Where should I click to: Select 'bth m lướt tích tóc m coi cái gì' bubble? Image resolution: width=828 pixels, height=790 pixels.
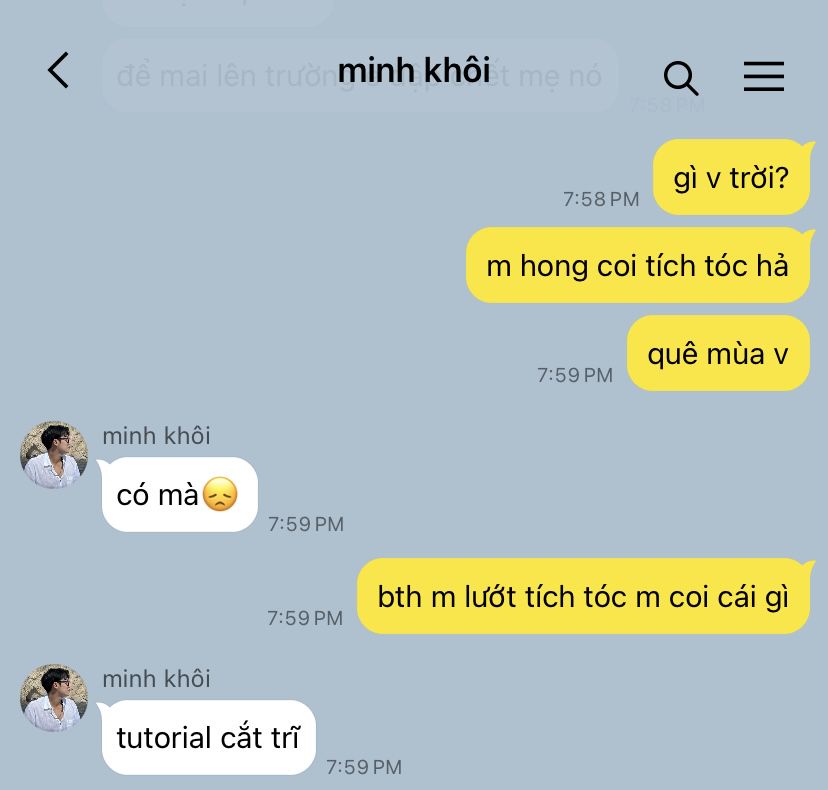point(584,596)
